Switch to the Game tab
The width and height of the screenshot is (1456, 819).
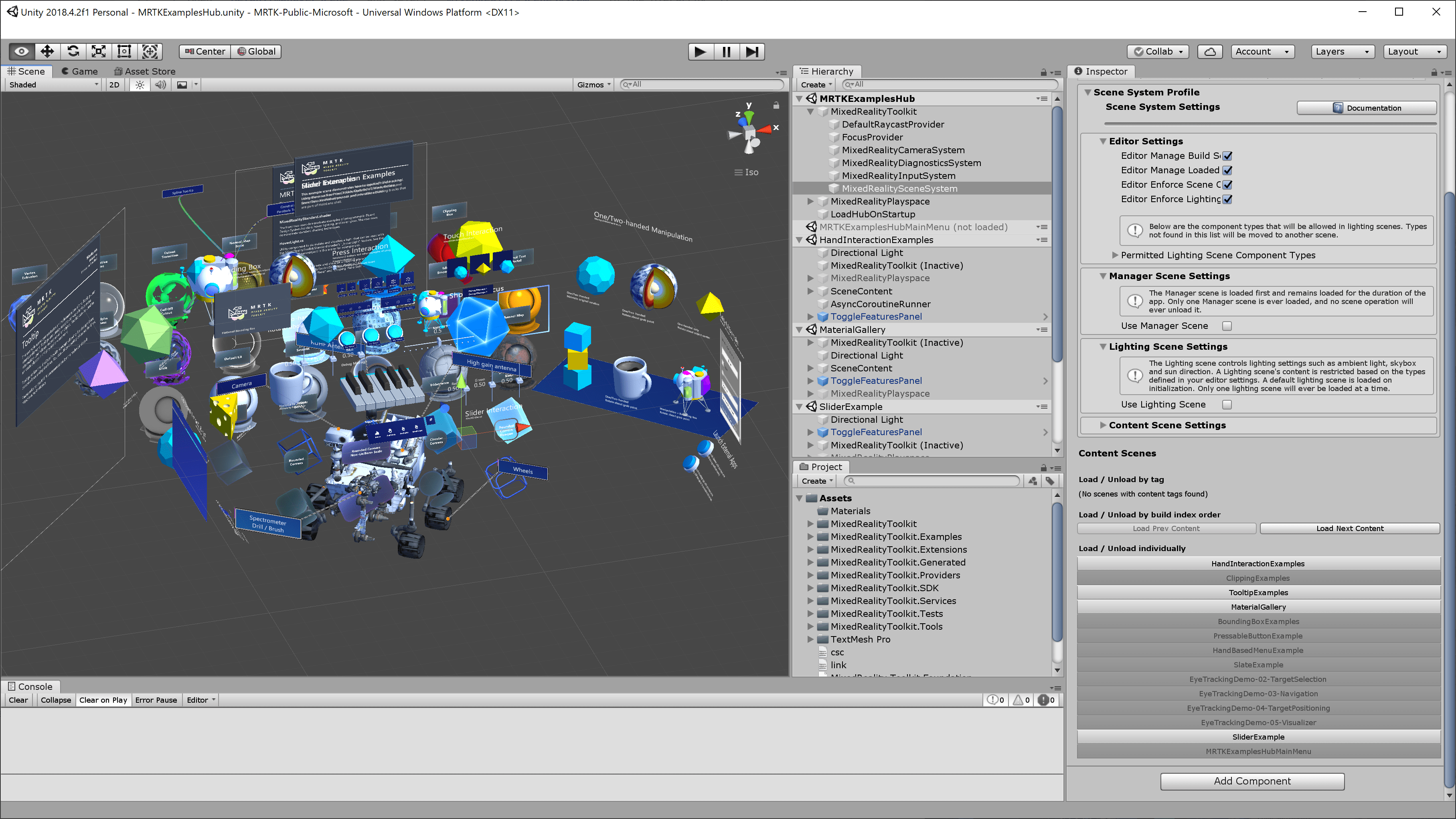click(79, 71)
